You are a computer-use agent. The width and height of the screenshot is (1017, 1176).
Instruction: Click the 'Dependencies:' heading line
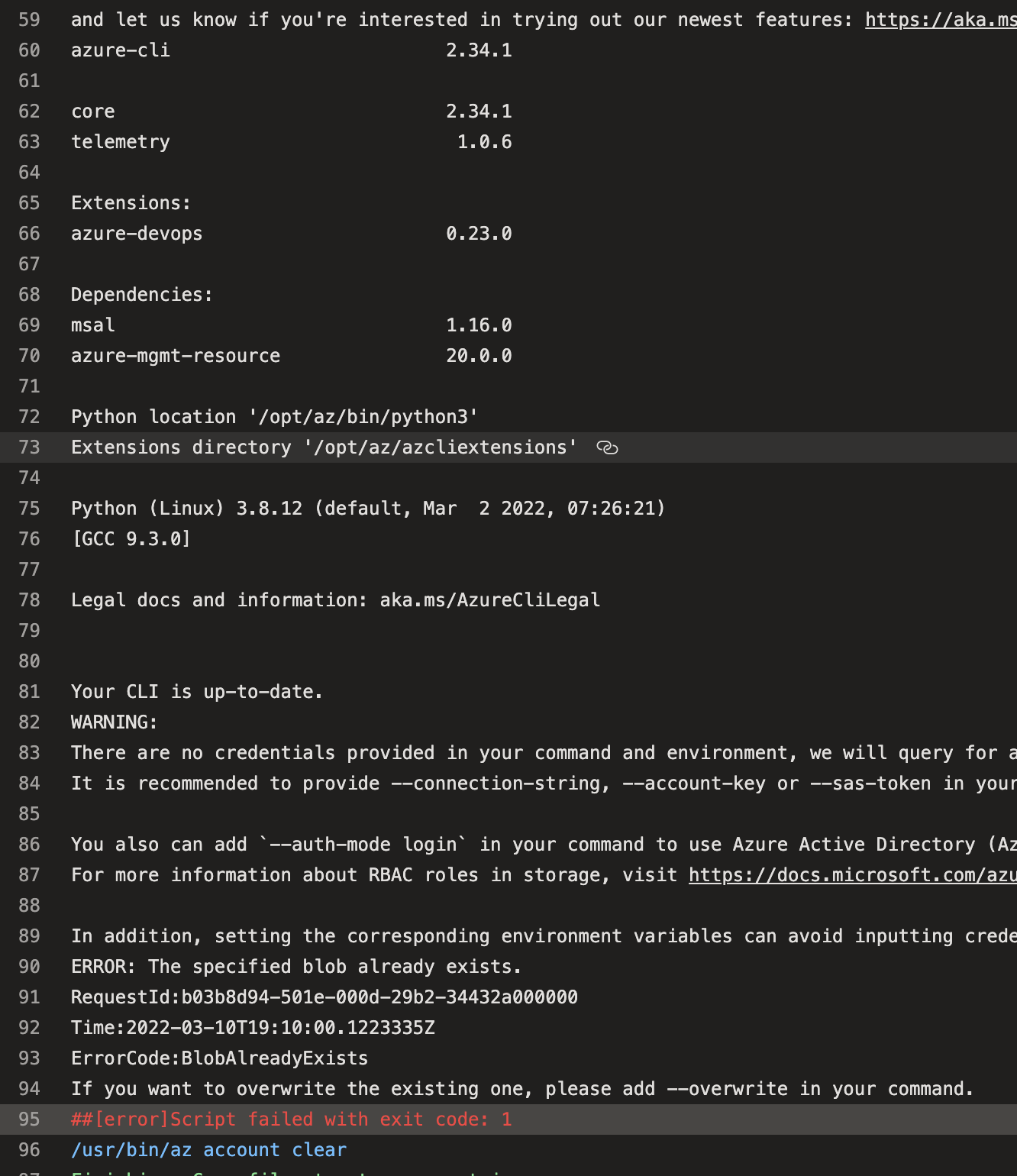tap(142, 295)
